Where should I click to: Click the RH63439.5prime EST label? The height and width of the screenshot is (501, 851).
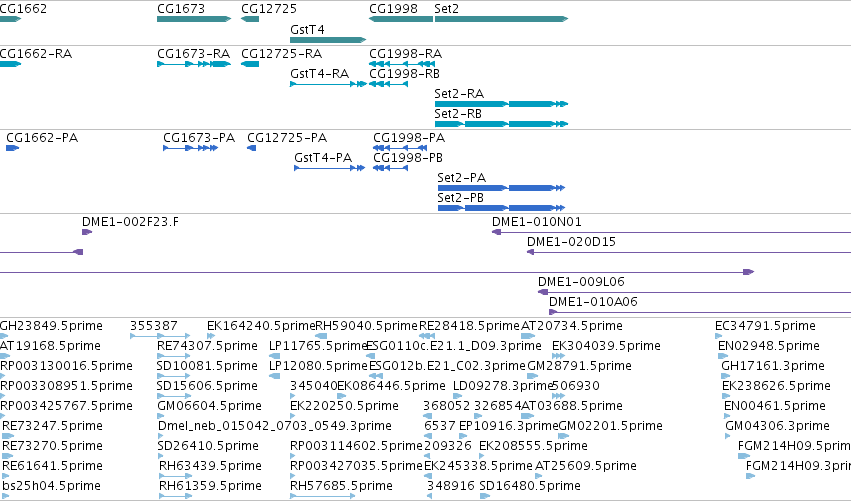210,467
